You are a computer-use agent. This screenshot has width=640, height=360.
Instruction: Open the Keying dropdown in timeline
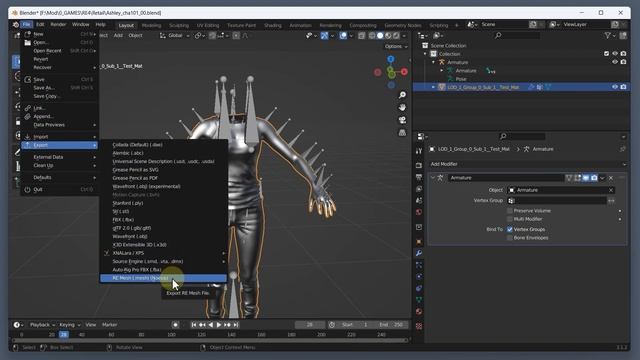(x=70, y=325)
